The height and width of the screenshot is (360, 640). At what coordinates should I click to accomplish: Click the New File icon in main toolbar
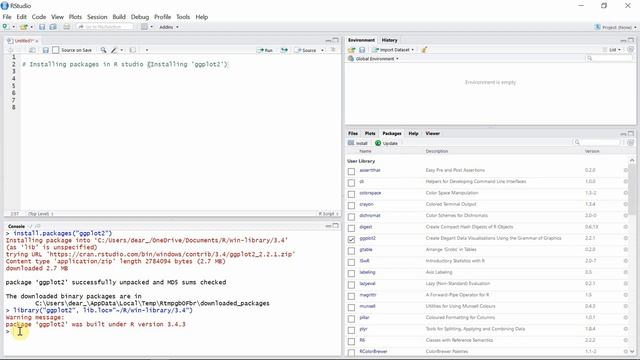[5, 27]
